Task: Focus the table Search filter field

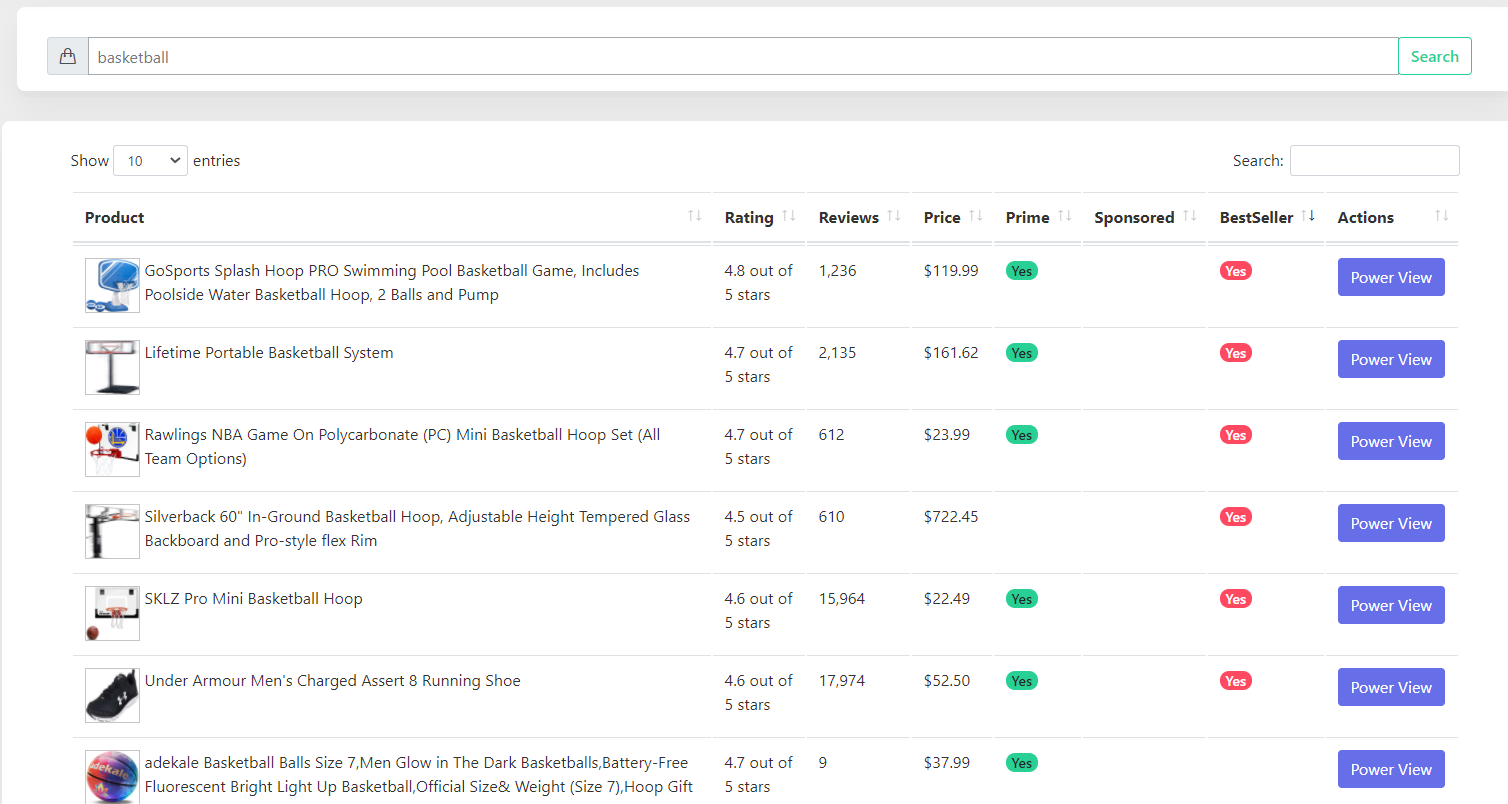Action: pos(1374,161)
